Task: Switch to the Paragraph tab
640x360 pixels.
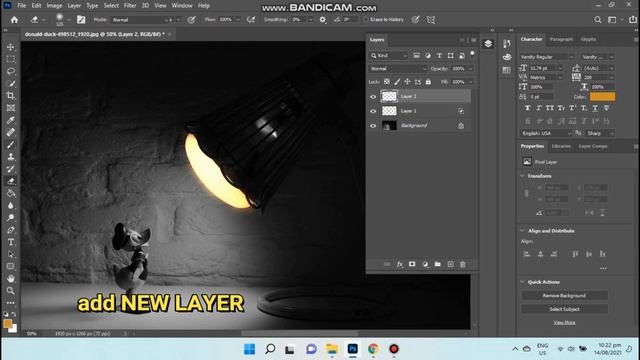Action: pyautogui.click(x=561, y=39)
